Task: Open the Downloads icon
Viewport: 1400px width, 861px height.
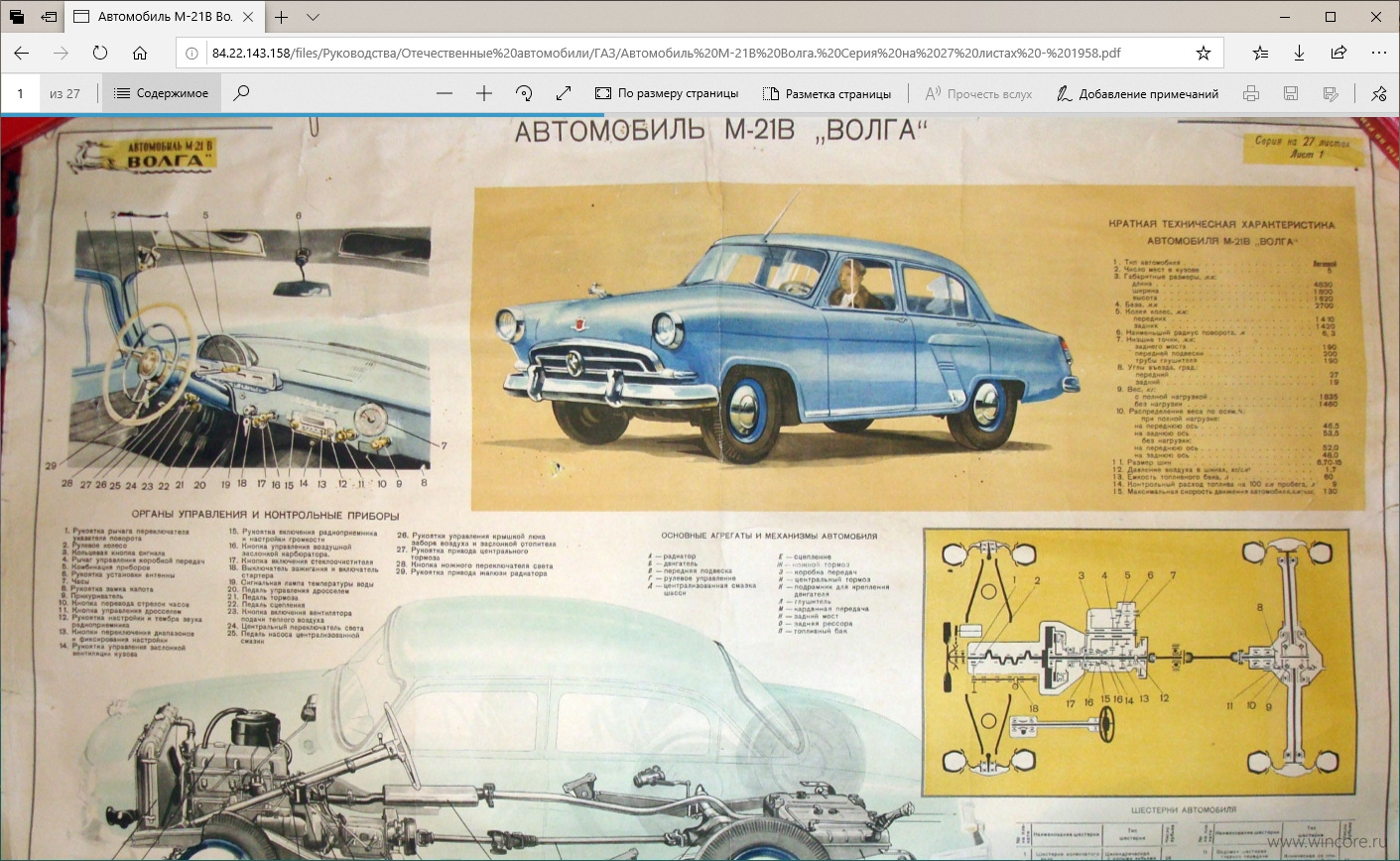Action: click(1299, 53)
